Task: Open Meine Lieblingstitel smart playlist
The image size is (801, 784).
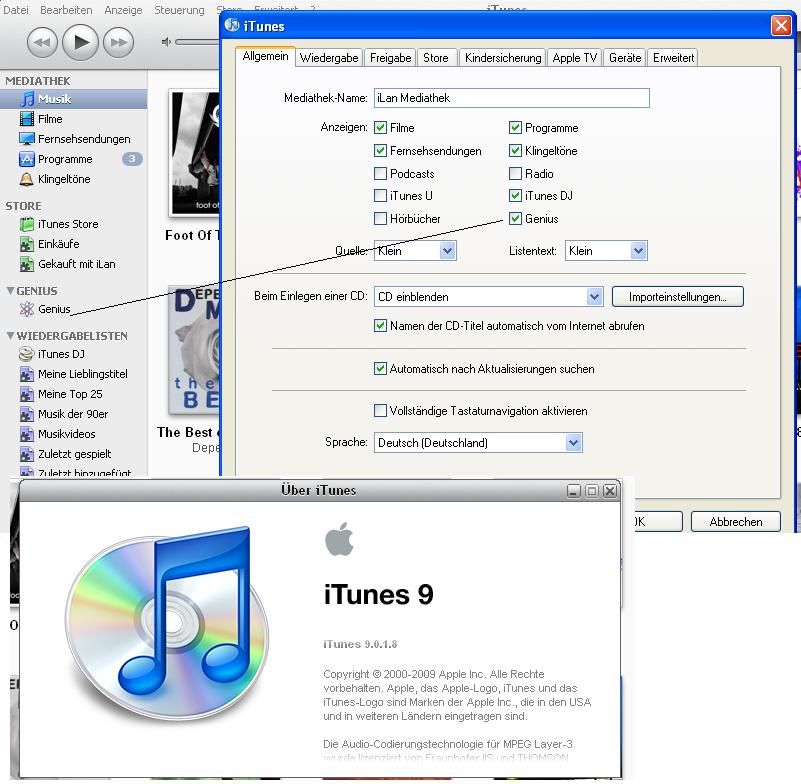Action: pos(74,374)
